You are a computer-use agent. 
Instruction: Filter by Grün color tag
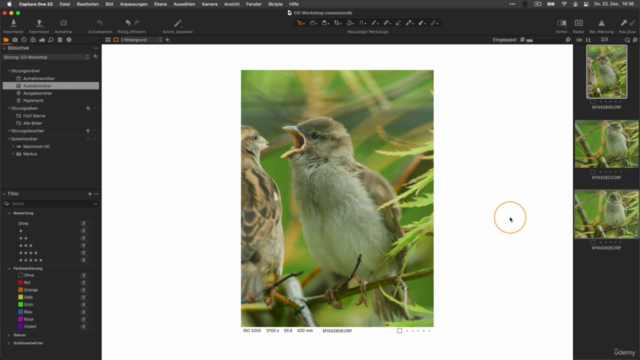(x=26, y=304)
